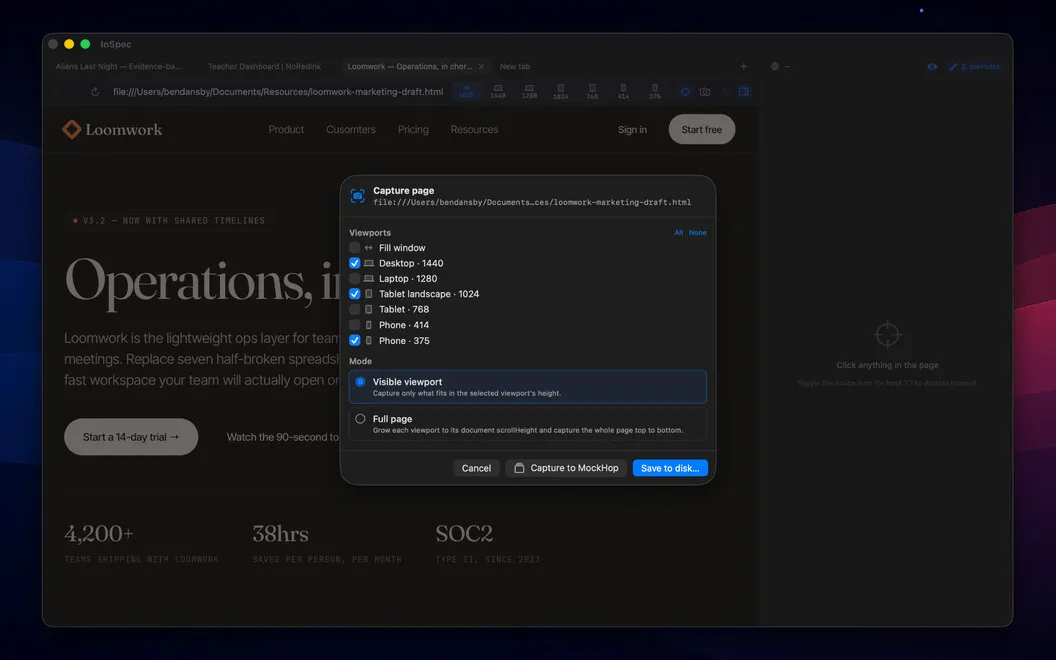The width and height of the screenshot is (1056, 660).
Task: Open the Pricing nav item
Action: pyautogui.click(x=413, y=129)
